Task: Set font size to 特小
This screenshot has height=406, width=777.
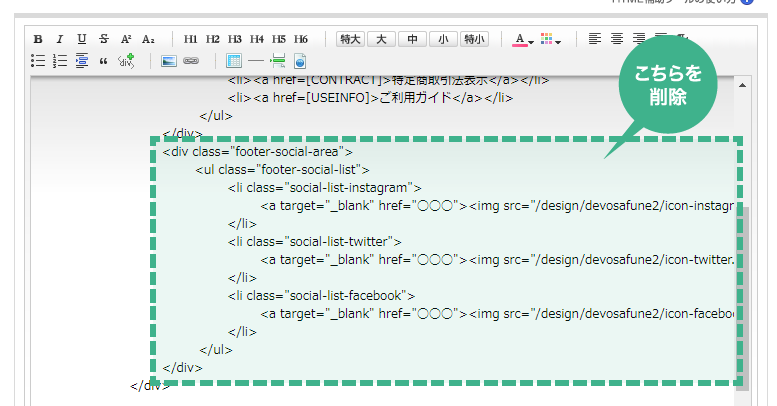Action: point(474,39)
